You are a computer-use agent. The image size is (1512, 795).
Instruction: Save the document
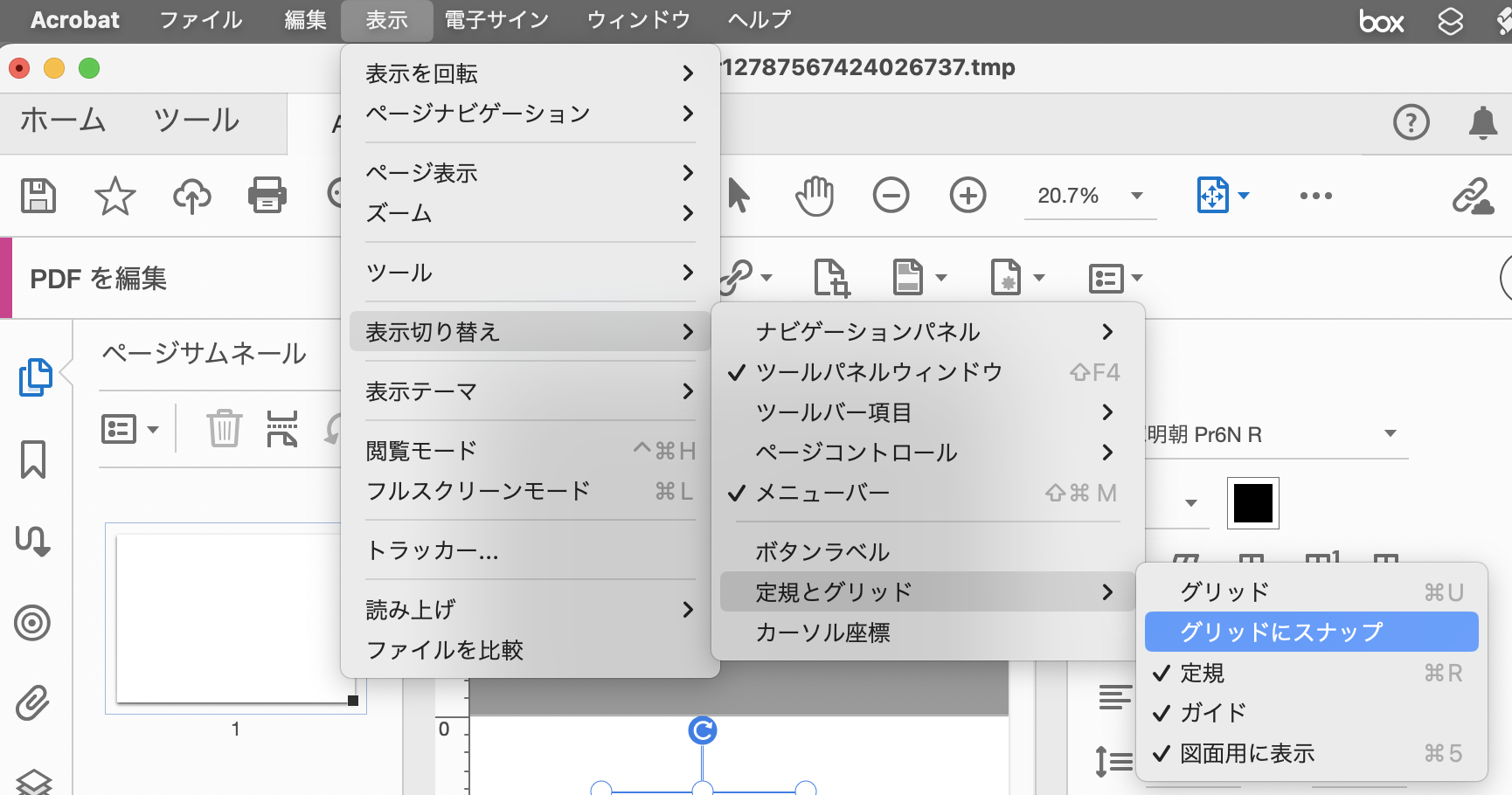(x=38, y=196)
